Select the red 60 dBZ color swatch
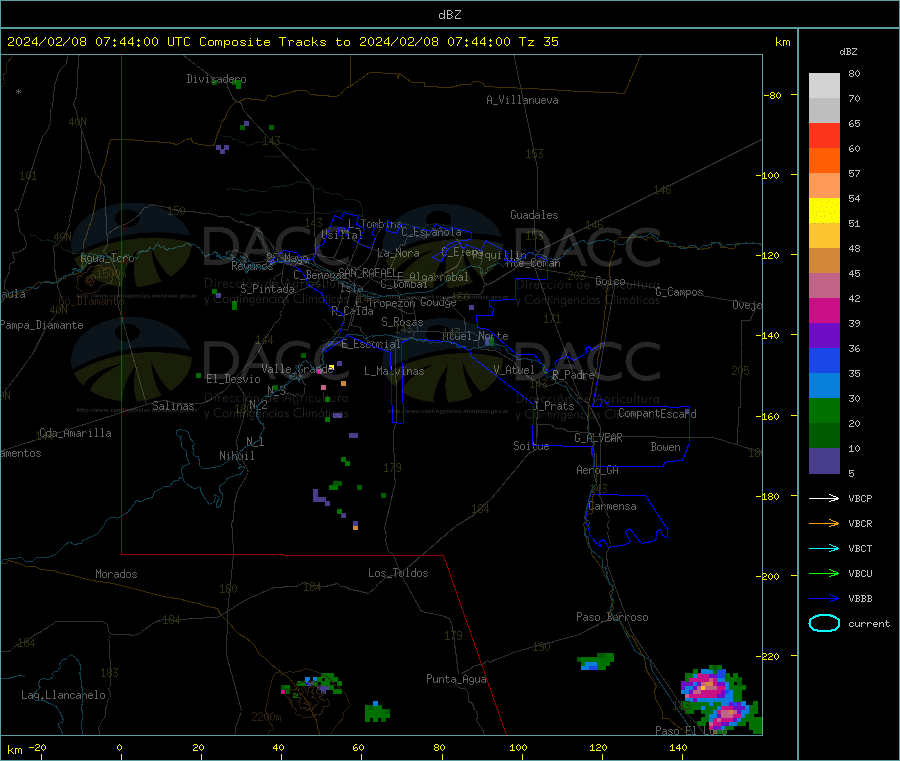Image resolution: width=900 pixels, height=761 pixels. pos(824,135)
